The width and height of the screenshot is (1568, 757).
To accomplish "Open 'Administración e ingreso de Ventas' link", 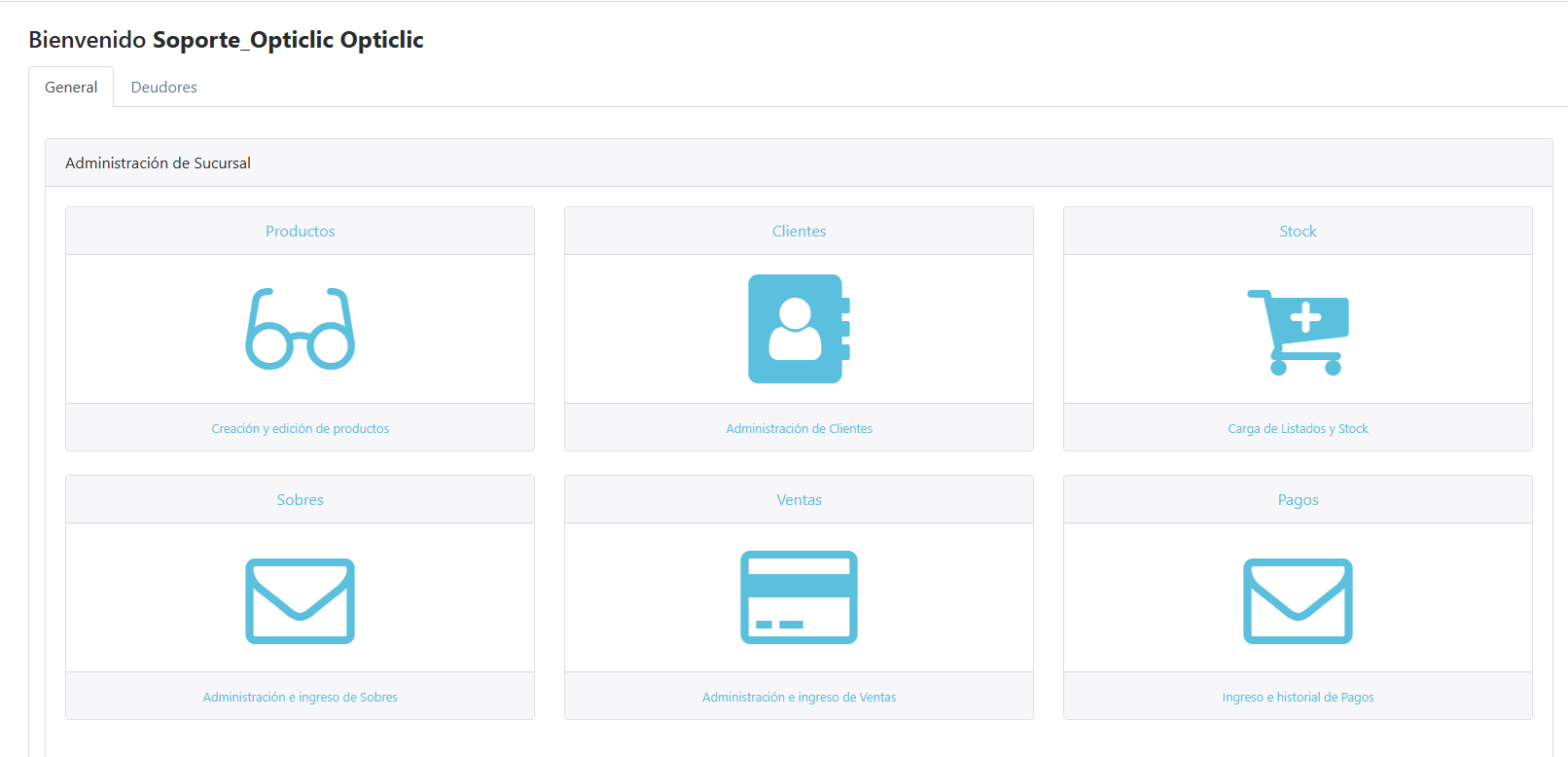I will click(x=799, y=698).
